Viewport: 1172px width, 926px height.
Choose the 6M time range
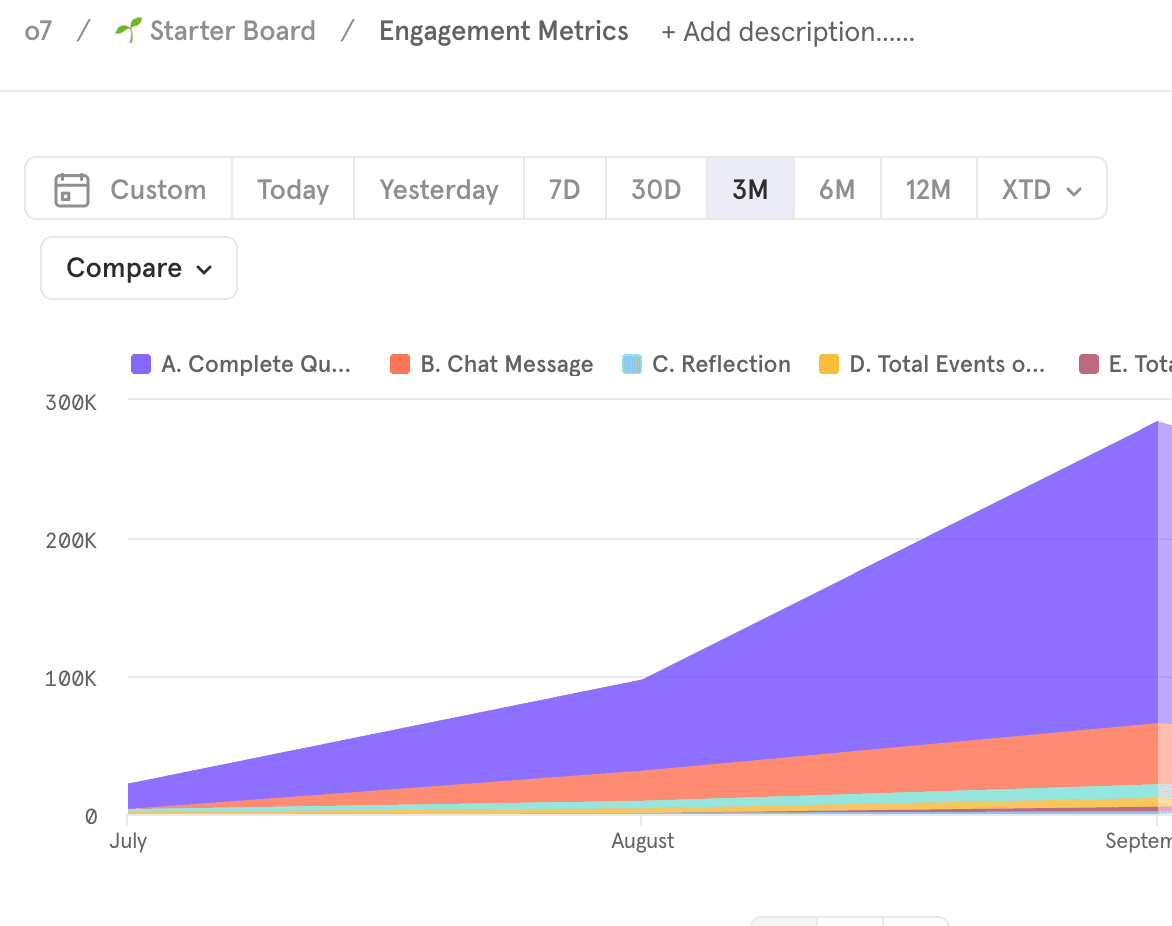point(837,189)
